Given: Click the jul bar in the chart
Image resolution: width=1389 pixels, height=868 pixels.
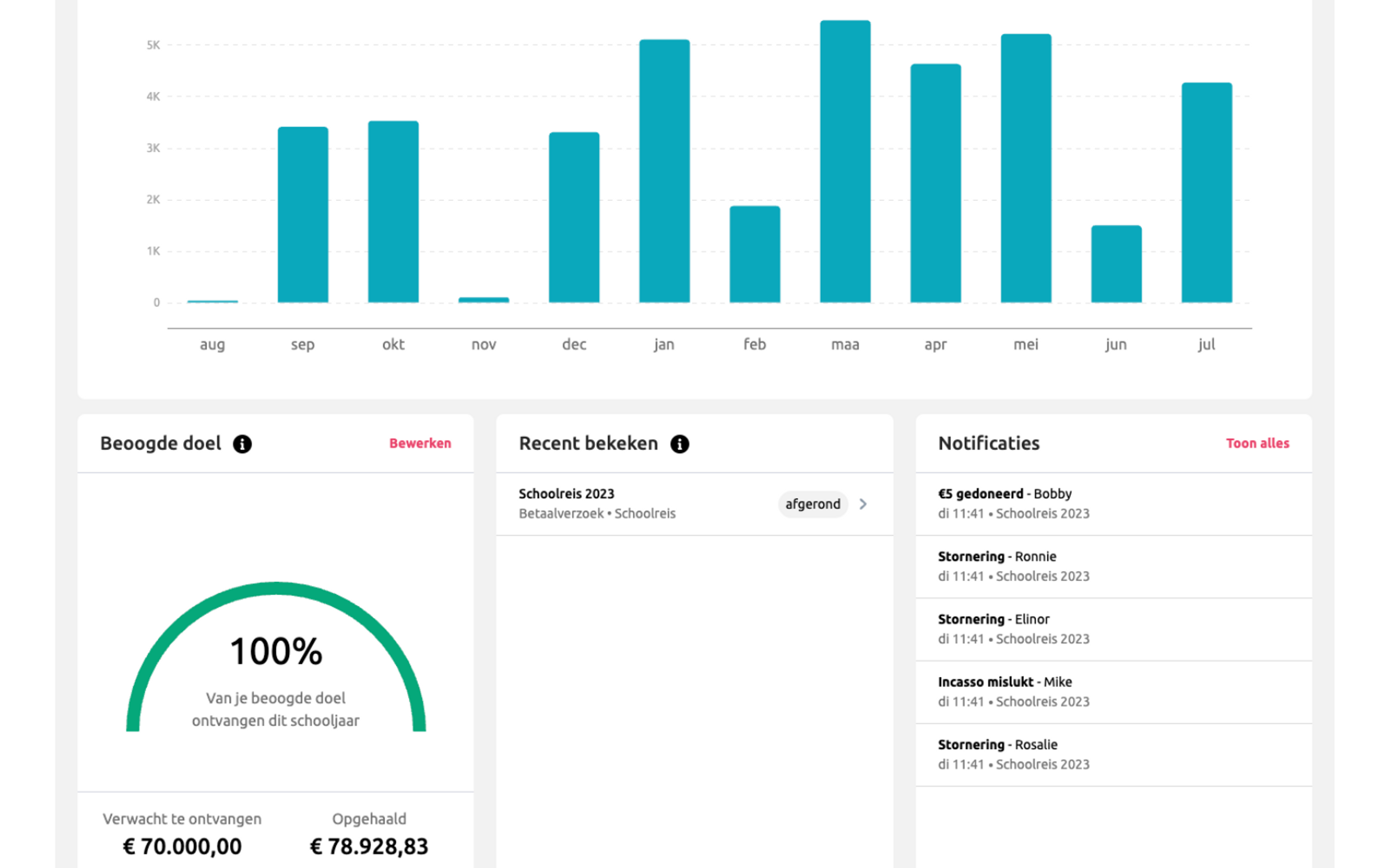Looking at the screenshot, I should point(1207,192).
